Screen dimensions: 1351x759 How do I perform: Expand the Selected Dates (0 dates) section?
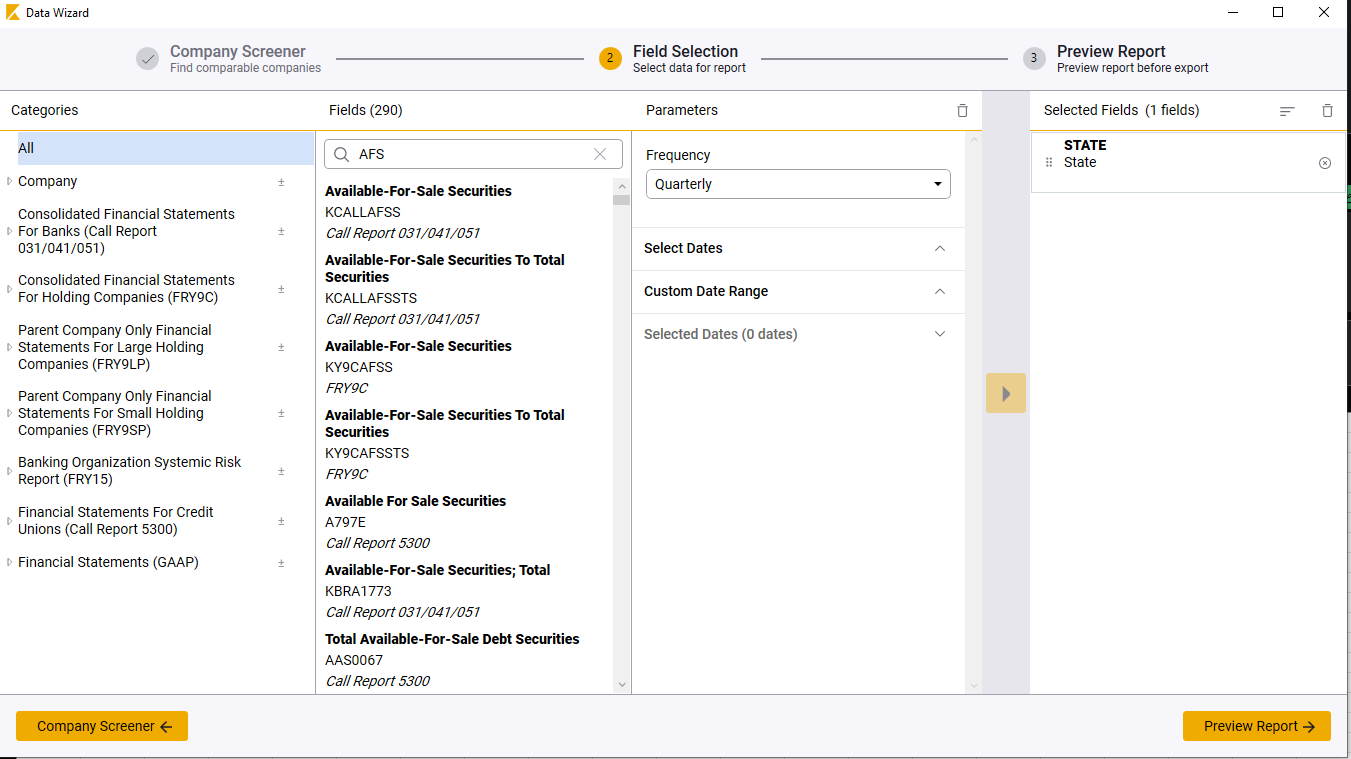click(x=939, y=333)
